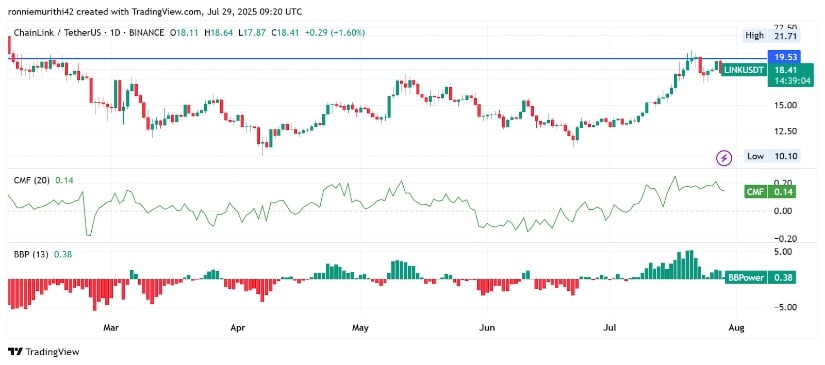The image size is (825, 365).
Task: Select the blue 19.53 price line label
Action: (783, 57)
